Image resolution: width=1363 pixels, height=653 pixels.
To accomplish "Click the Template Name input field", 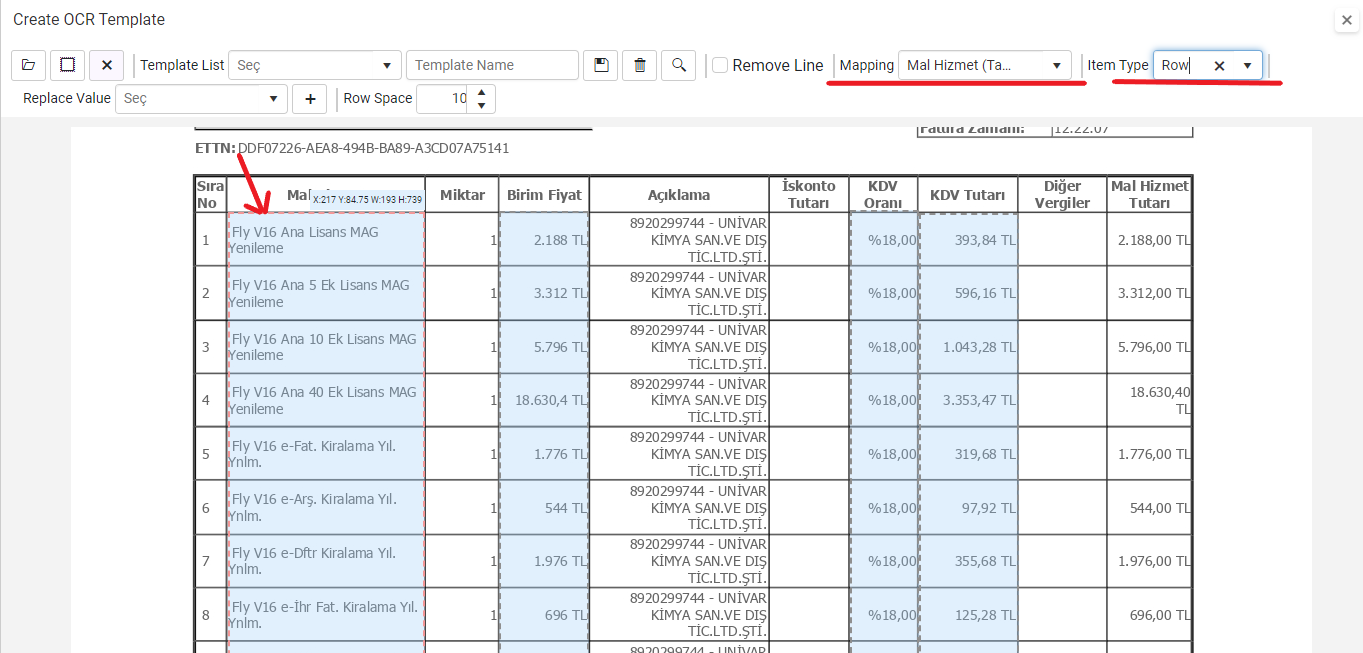I will pos(492,65).
